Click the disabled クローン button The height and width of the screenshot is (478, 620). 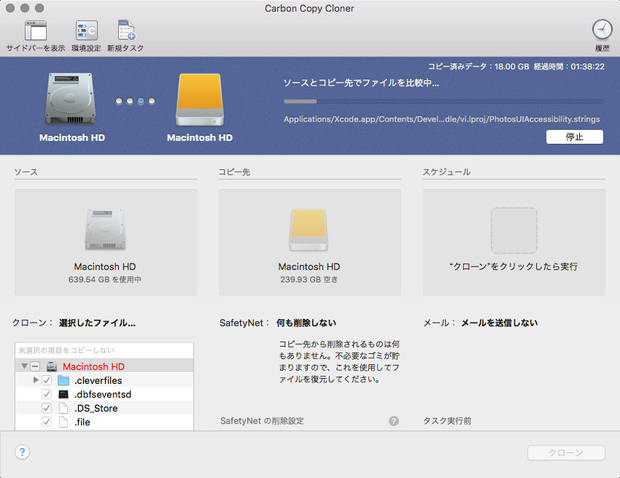pos(566,453)
